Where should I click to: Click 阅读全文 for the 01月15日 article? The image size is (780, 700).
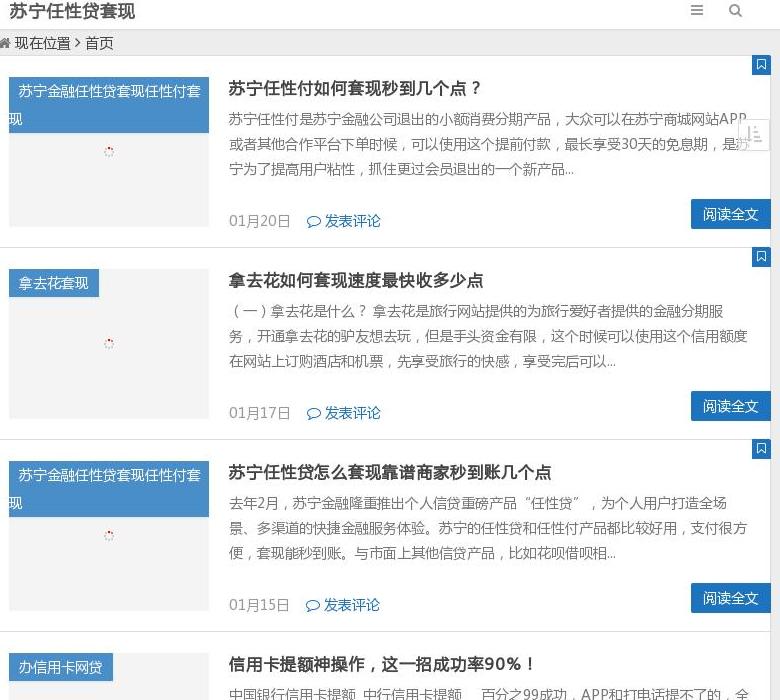730,598
